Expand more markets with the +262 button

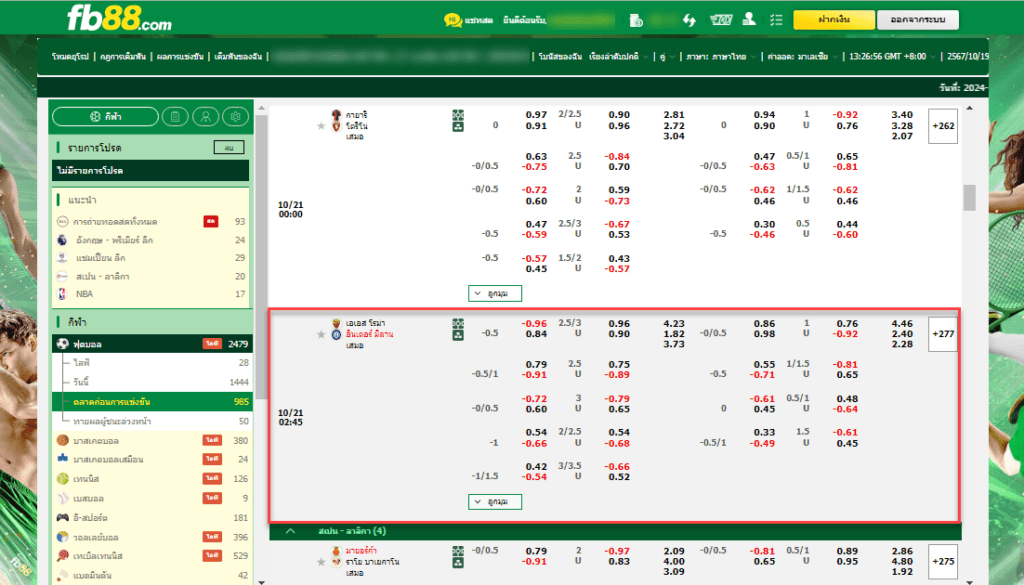(942, 126)
